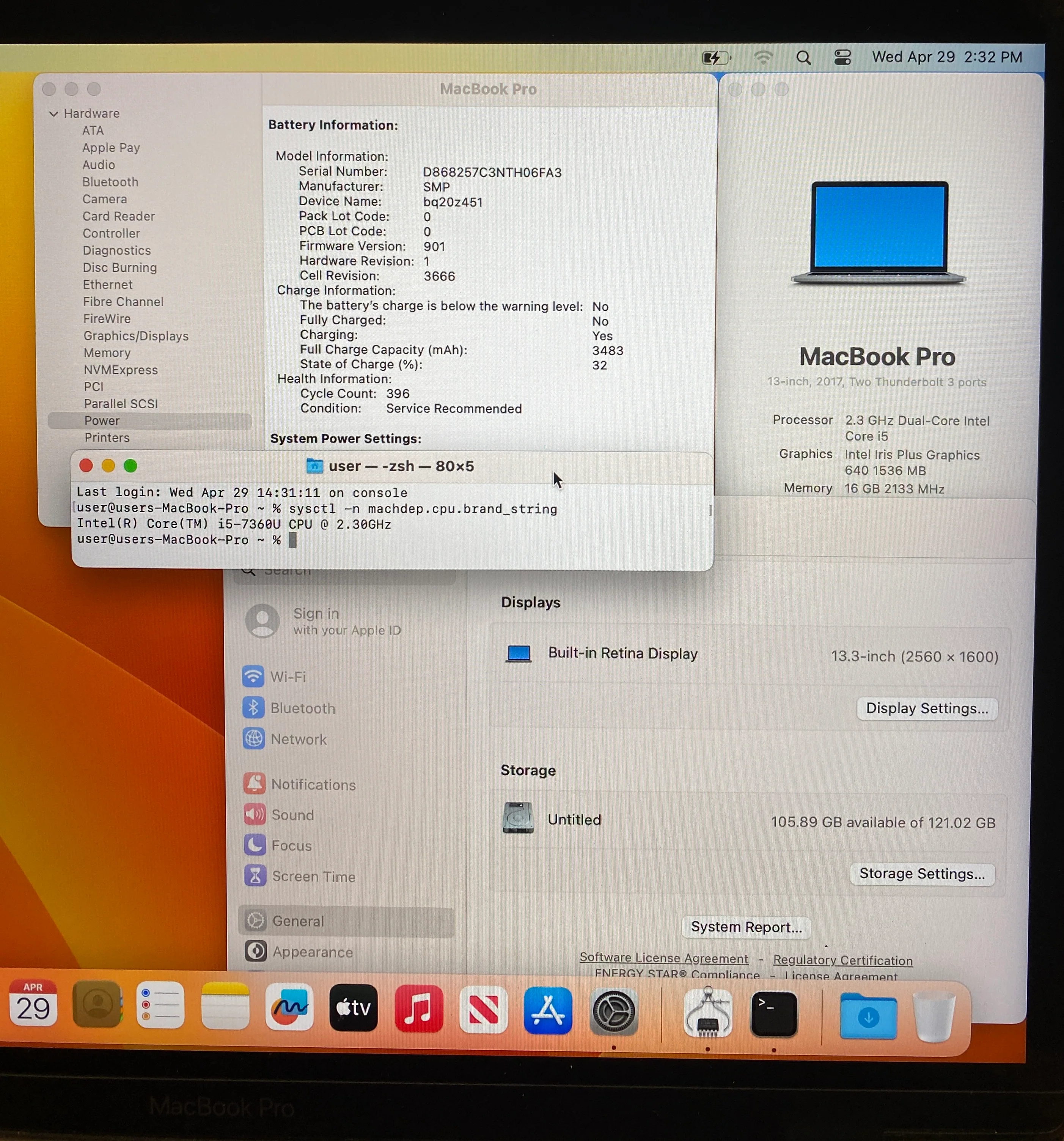Select Power in the Hardware sidebar

point(150,421)
